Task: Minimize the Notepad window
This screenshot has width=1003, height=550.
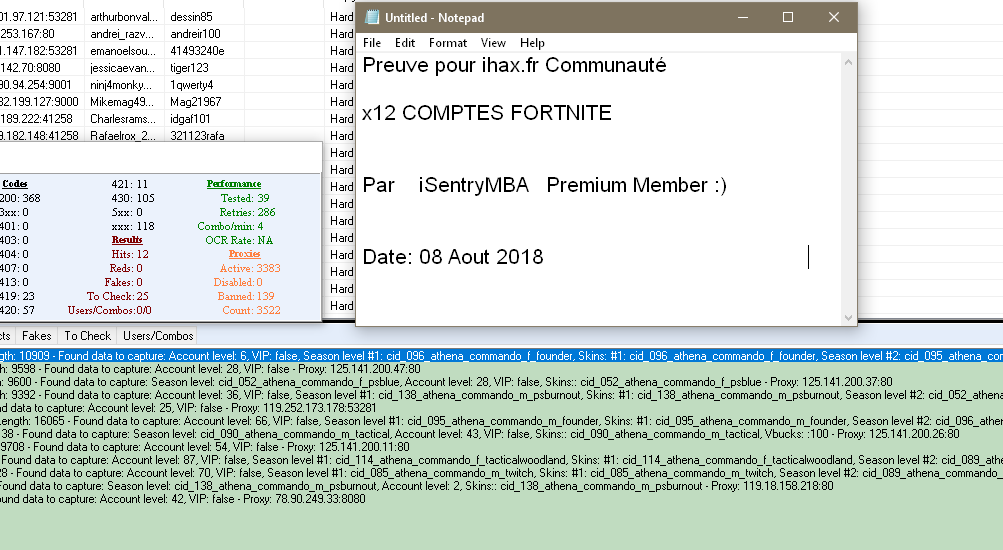Action: tap(743, 17)
